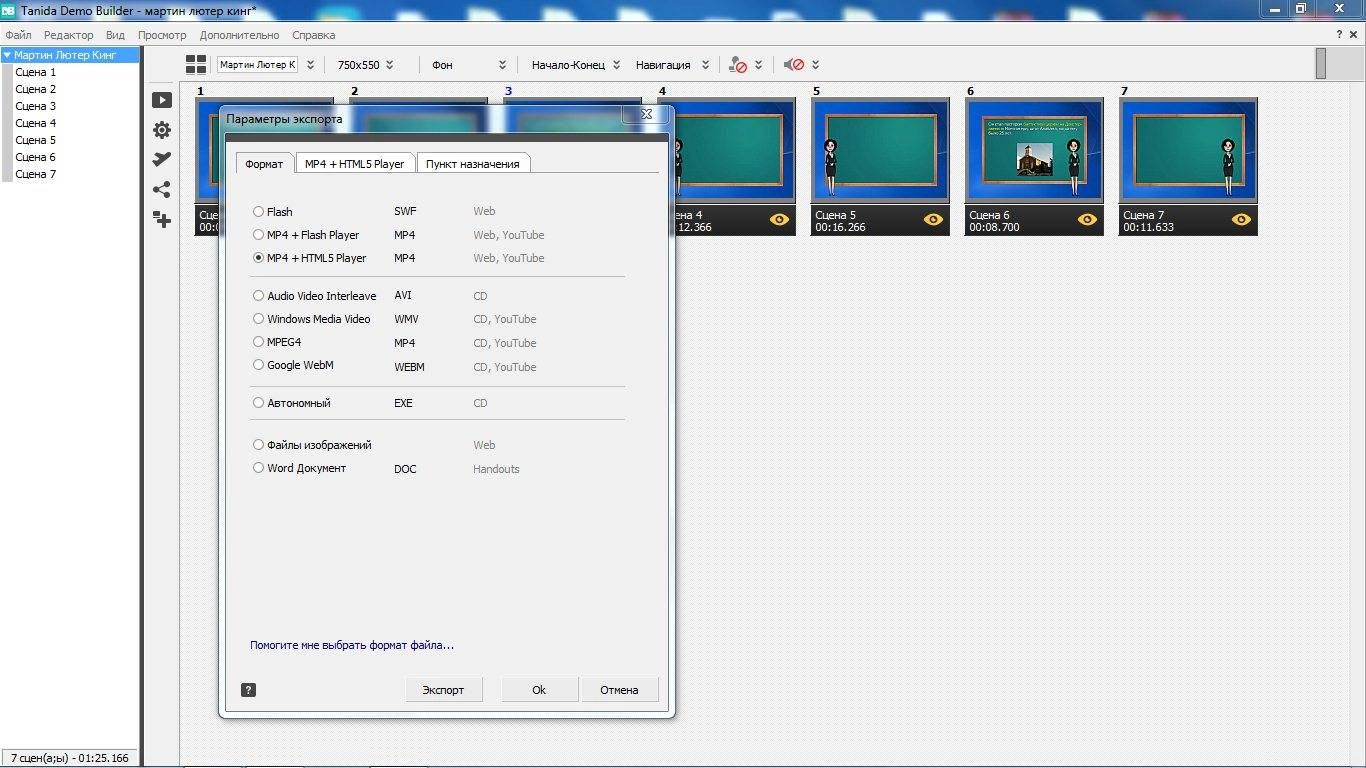Viewport: 1366px width, 768px height.
Task: Click the add scenes plus icon
Action: pos(161,219)
